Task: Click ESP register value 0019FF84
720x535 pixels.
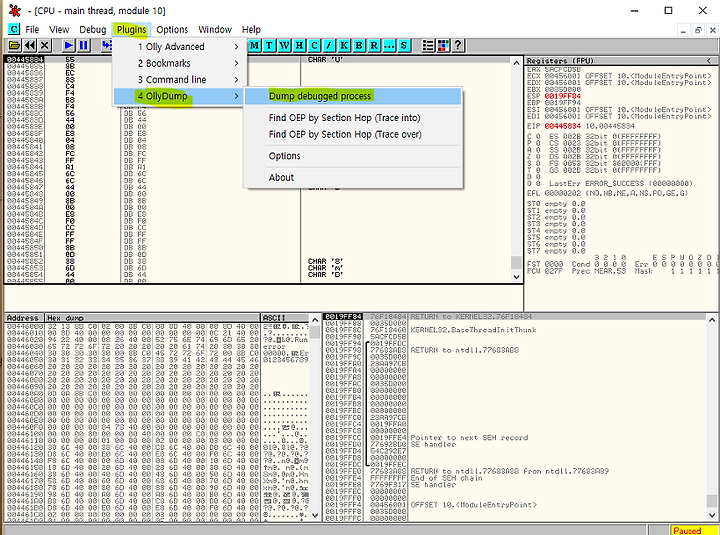Action: pos(562,96)
